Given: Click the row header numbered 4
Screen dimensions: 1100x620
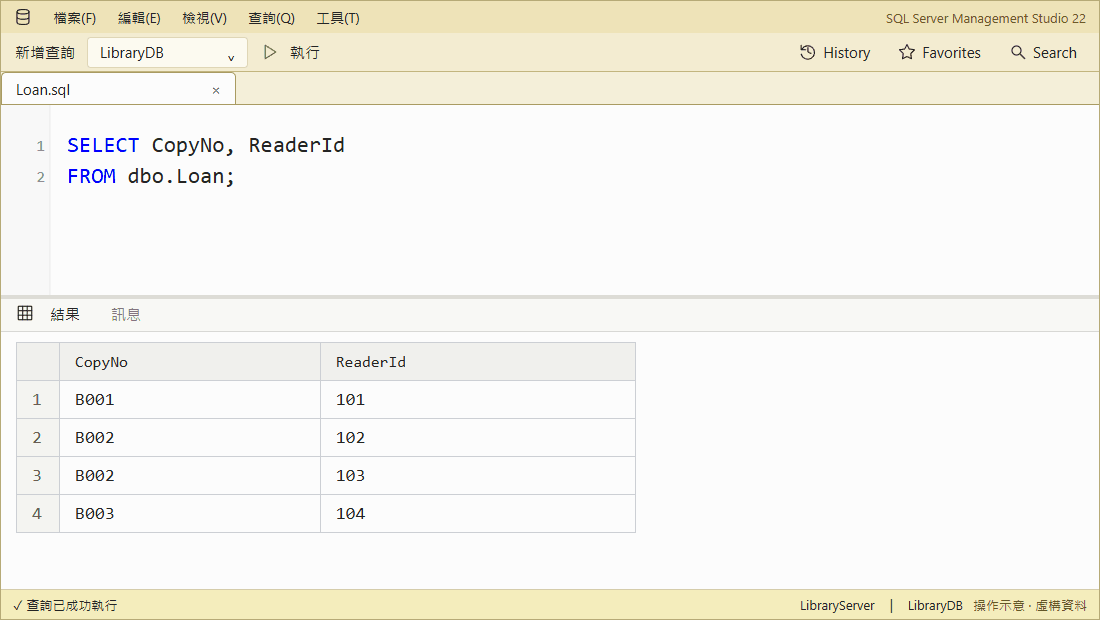Looking at the screenshot, I should coord(38,513).
